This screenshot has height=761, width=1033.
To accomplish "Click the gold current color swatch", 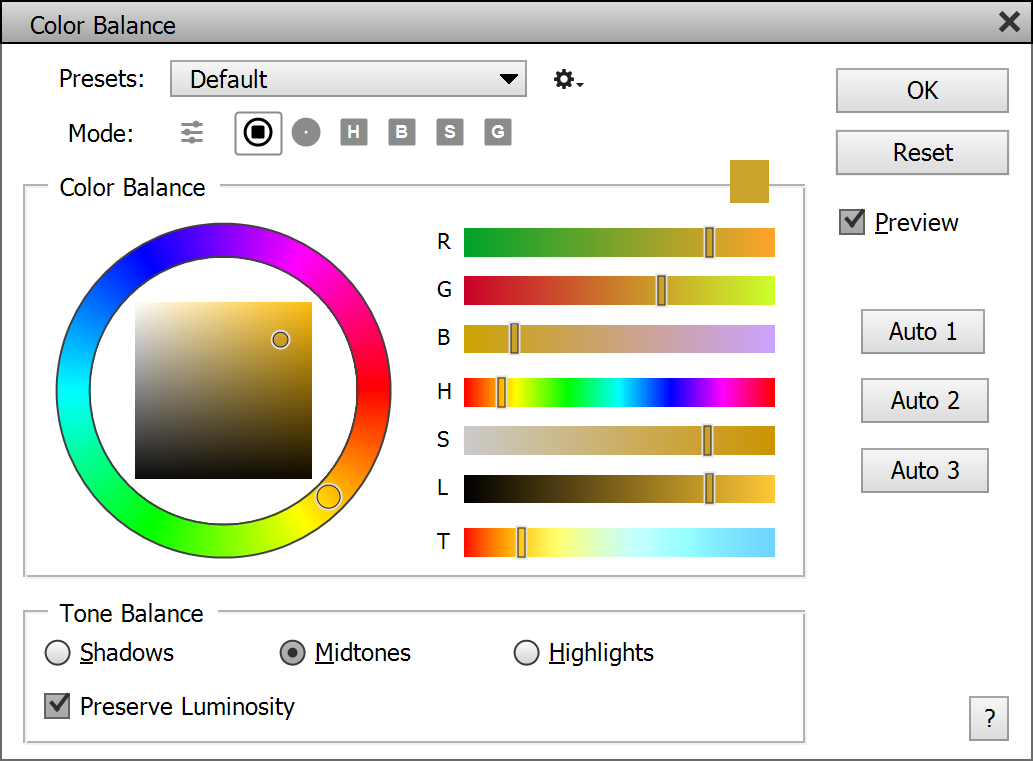I will tap(749, 181).
